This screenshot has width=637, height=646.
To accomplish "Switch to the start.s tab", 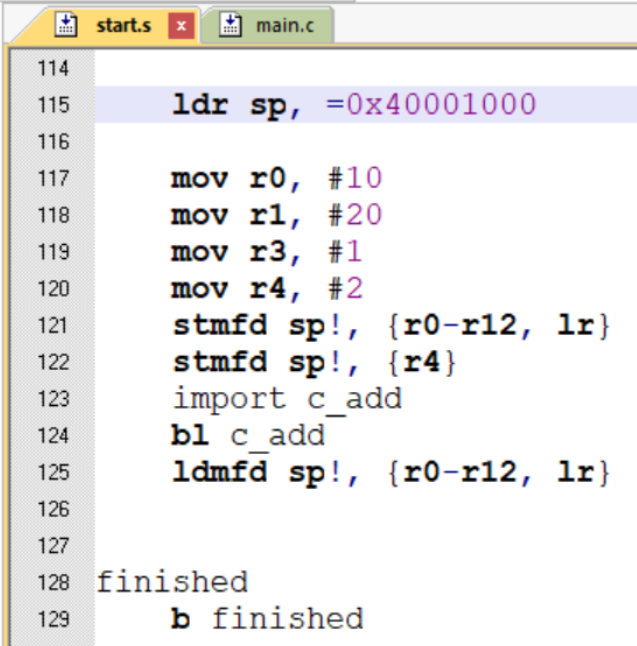I will [124, 26].
